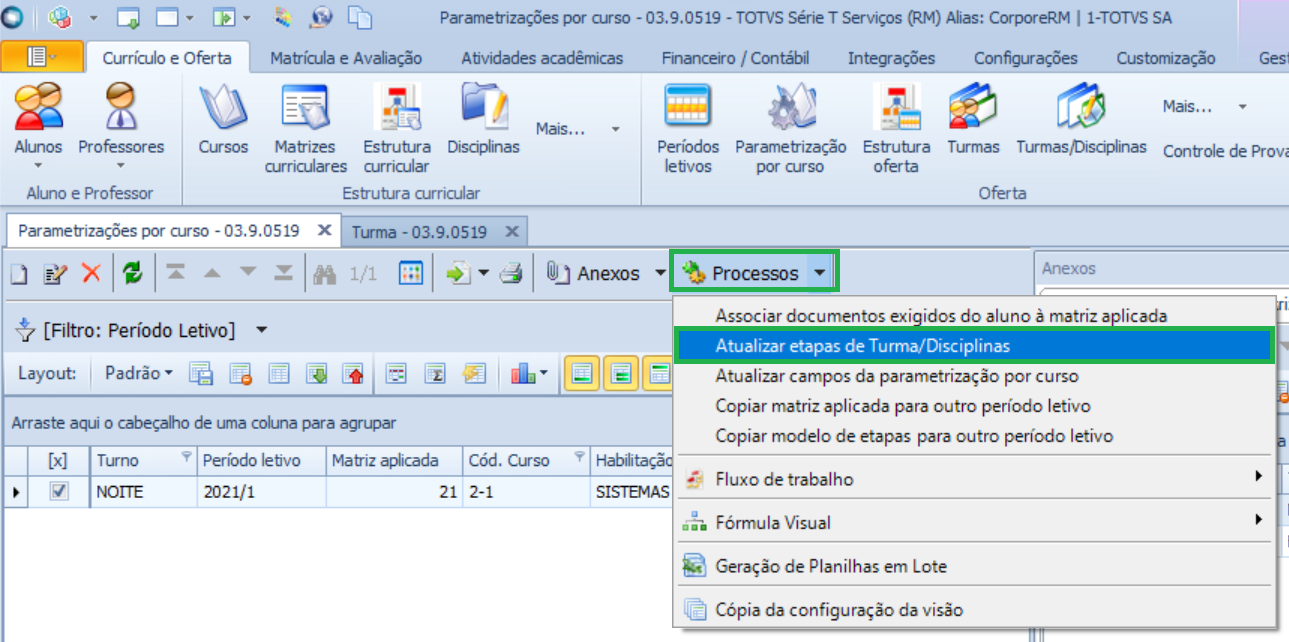Expand Mais dropdown in Oferta group
1289x642 pixels.
[x=1243, y=106]
